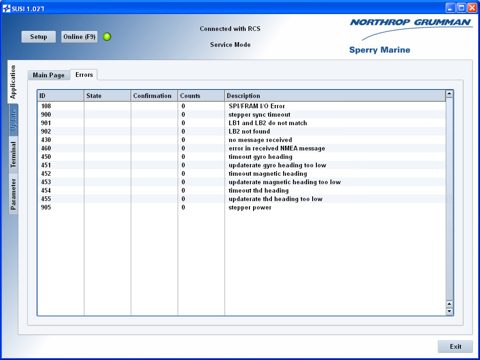Click the green connection status indicator
This screenshot has height=360, width=480.
[107, 37]
